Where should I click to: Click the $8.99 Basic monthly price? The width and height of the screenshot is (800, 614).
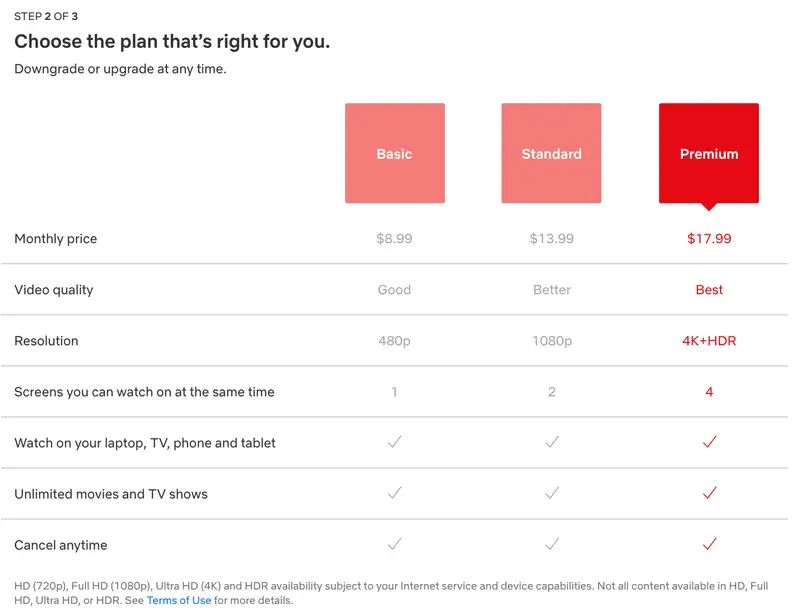point(395,238)
